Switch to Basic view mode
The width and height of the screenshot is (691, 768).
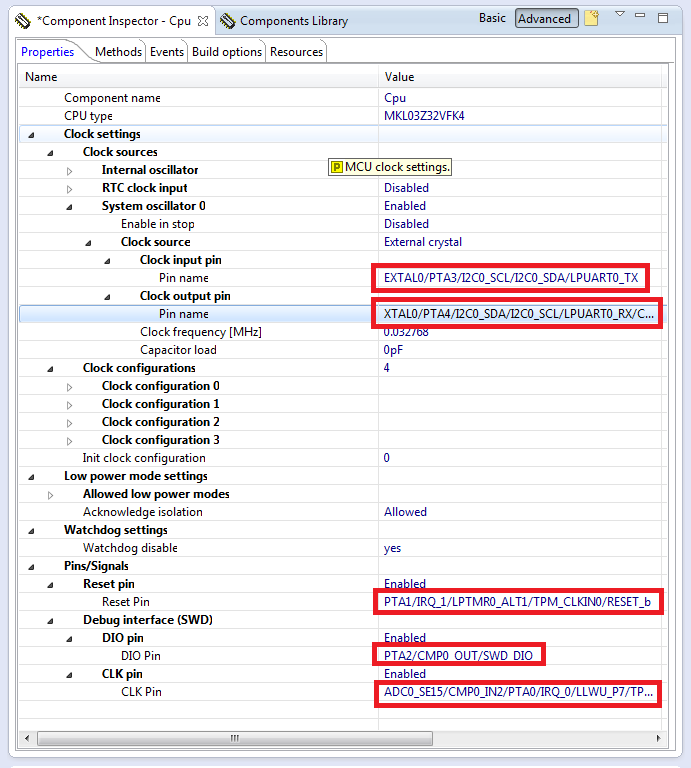click(492, 18)
